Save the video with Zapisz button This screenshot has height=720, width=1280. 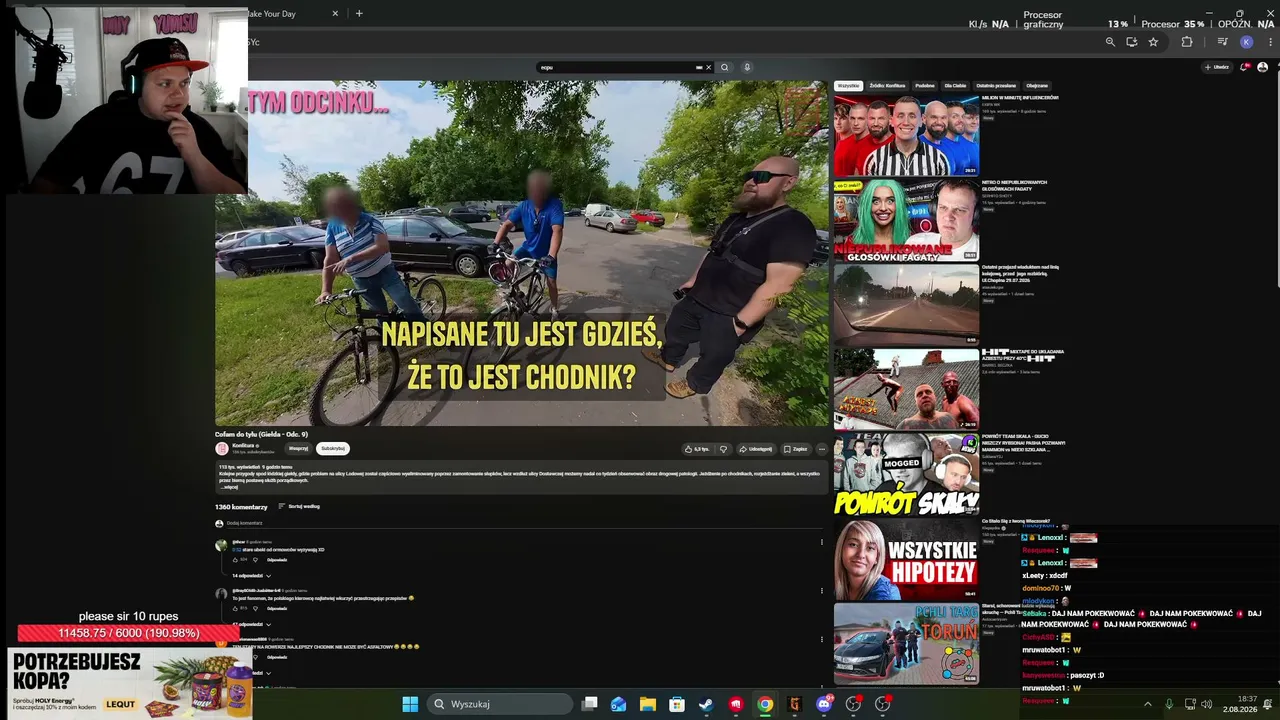796,449
